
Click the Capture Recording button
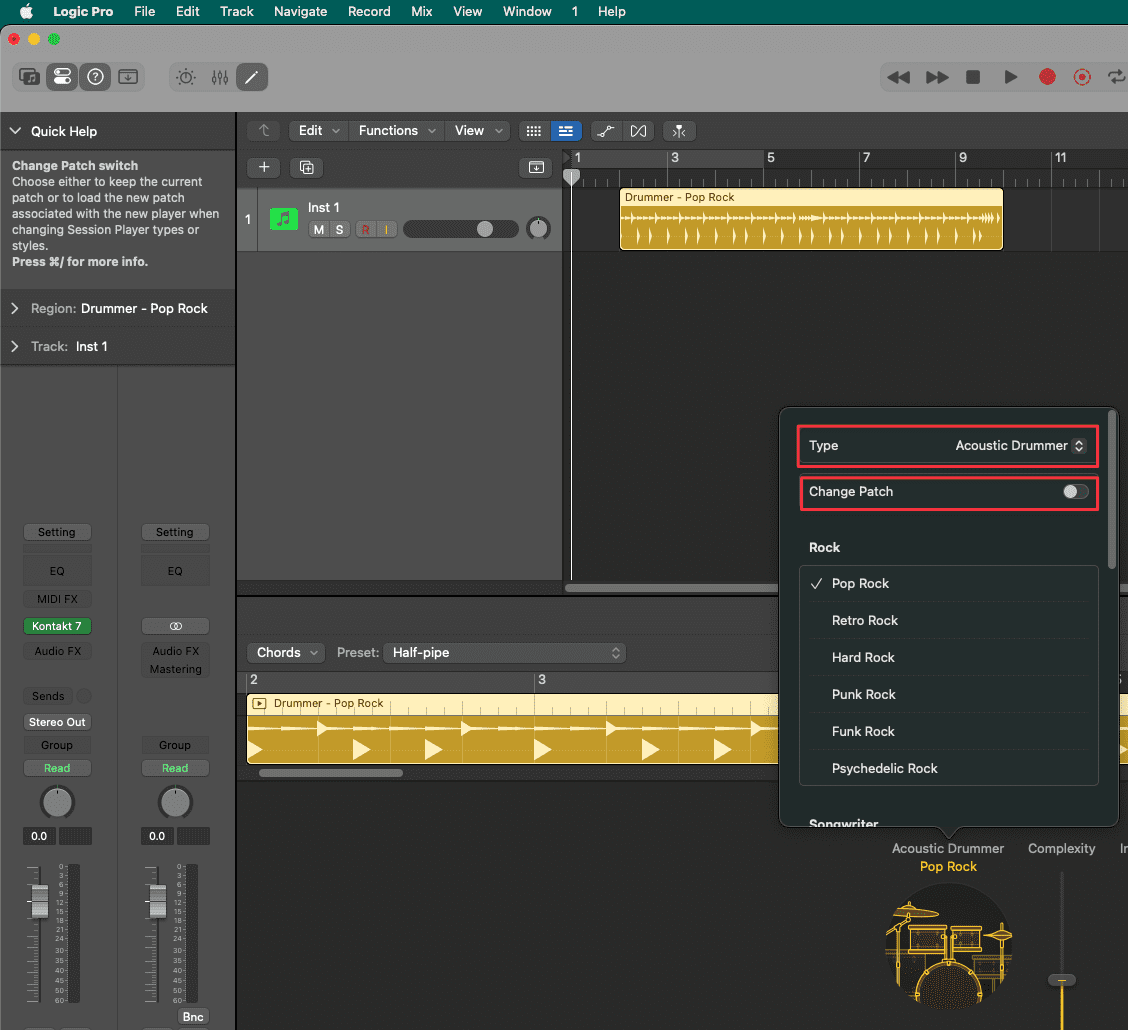[1082, 77]
